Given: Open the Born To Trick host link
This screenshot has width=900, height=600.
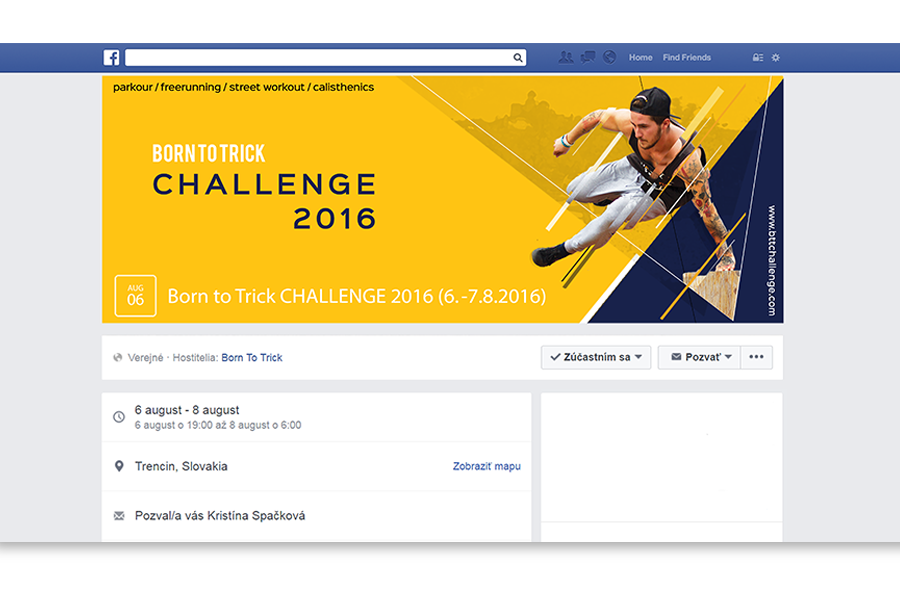Looking at the screenshot, I should (x=252, y=358).
